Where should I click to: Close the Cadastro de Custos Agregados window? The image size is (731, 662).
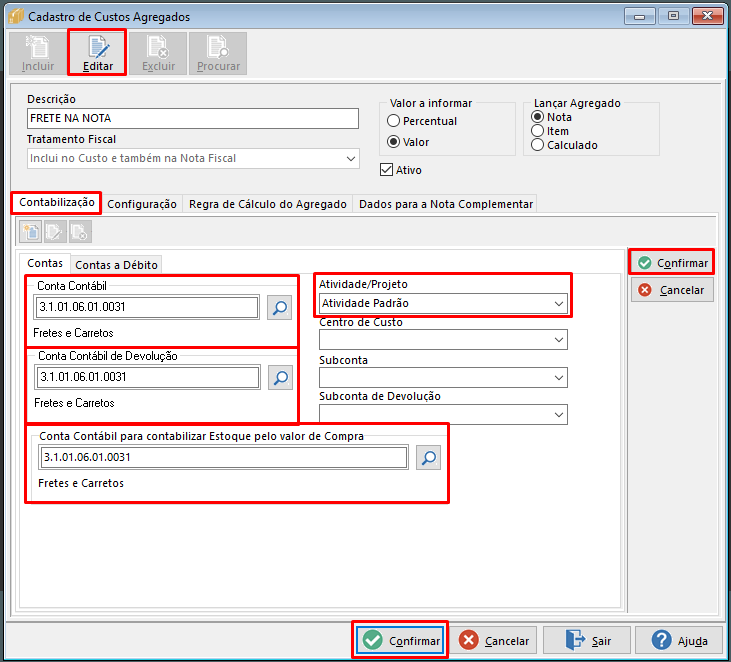(x=707, y=16)
